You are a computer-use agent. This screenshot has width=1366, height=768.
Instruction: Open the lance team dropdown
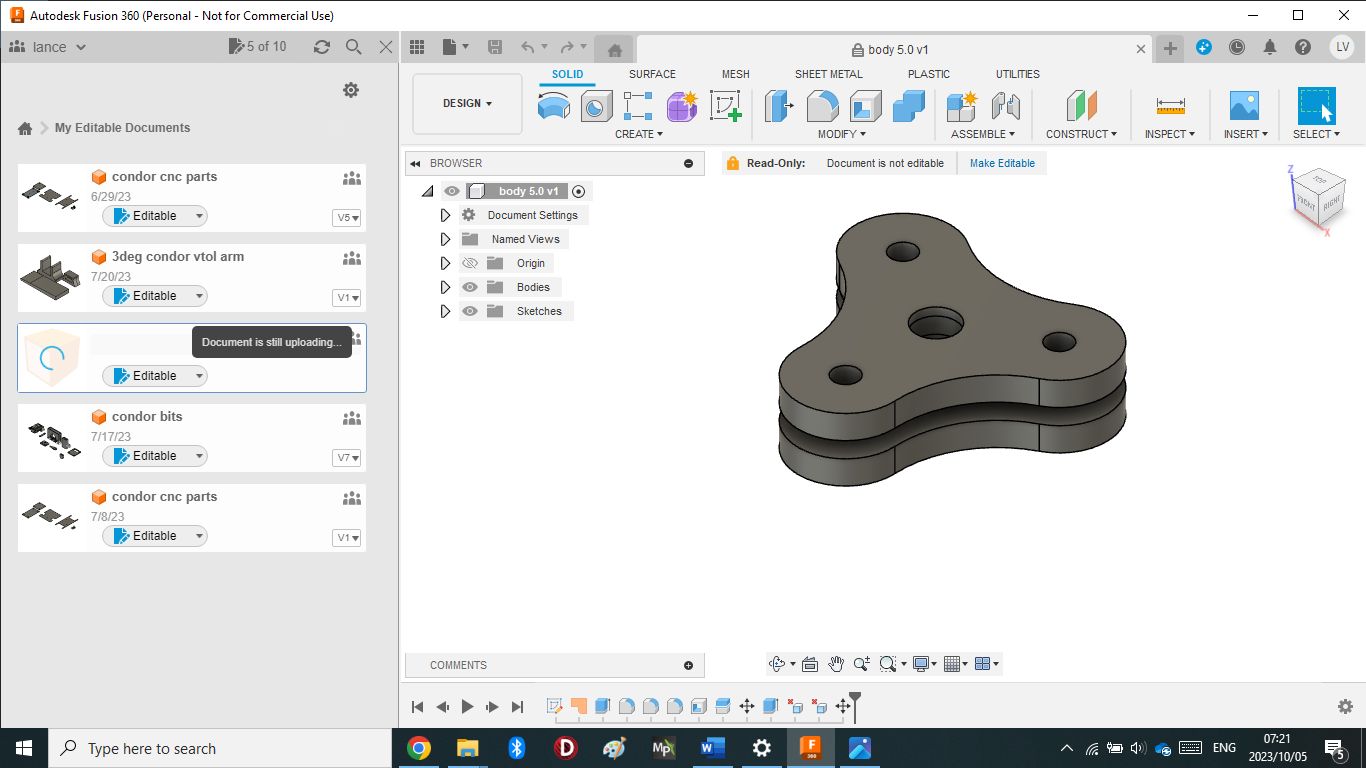click(48, 47)
